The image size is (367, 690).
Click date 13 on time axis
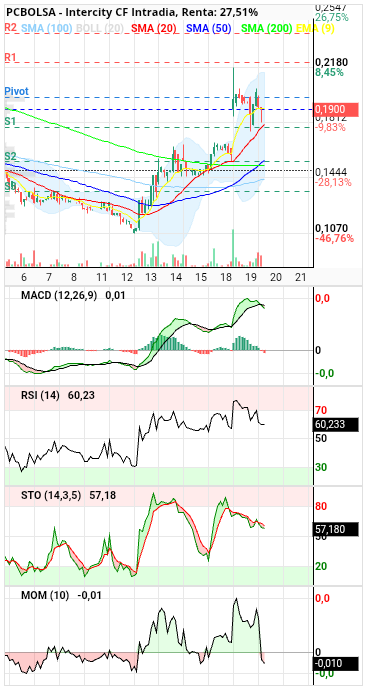pos(151,278)
